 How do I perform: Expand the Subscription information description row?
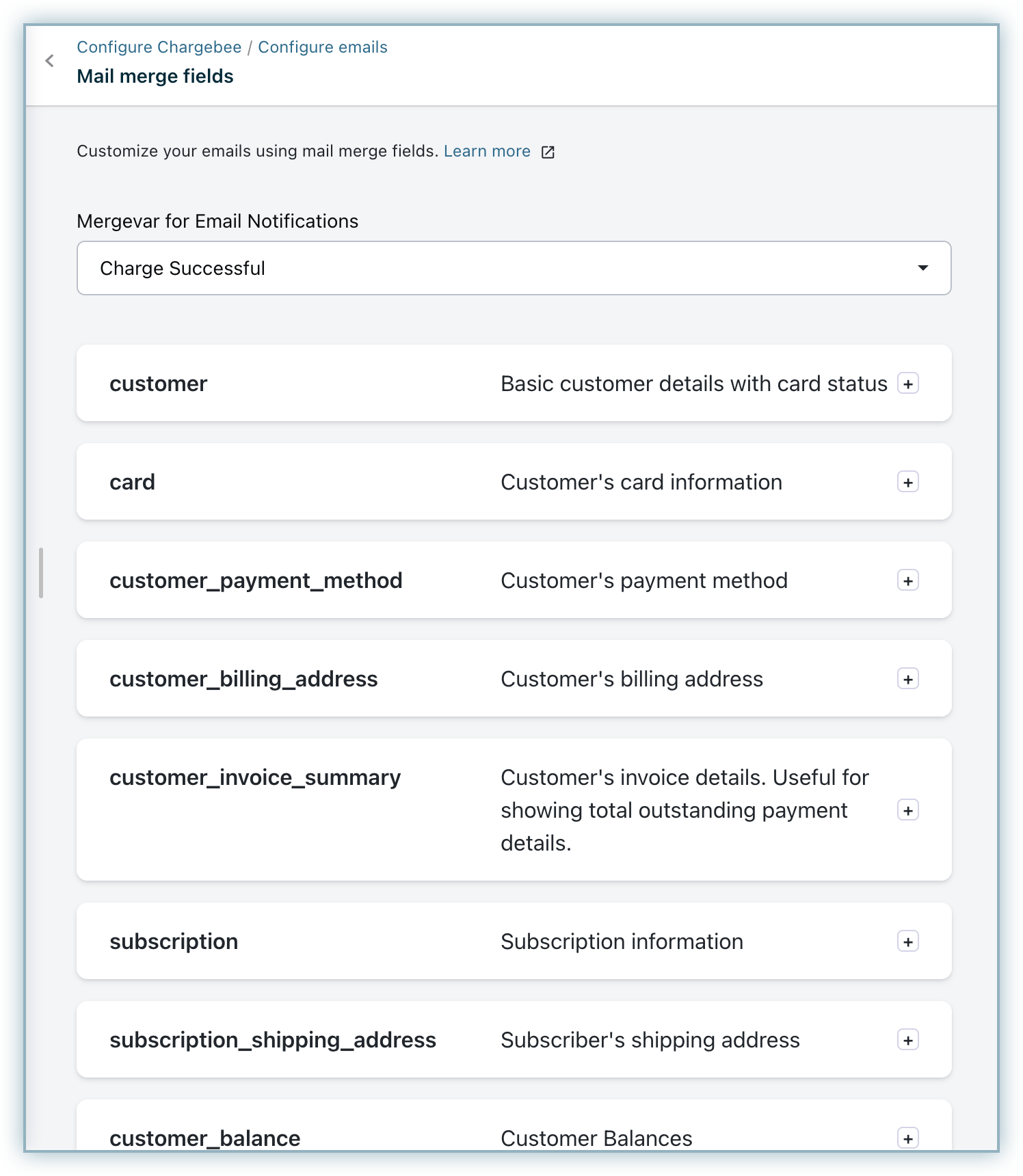[514, 941]
